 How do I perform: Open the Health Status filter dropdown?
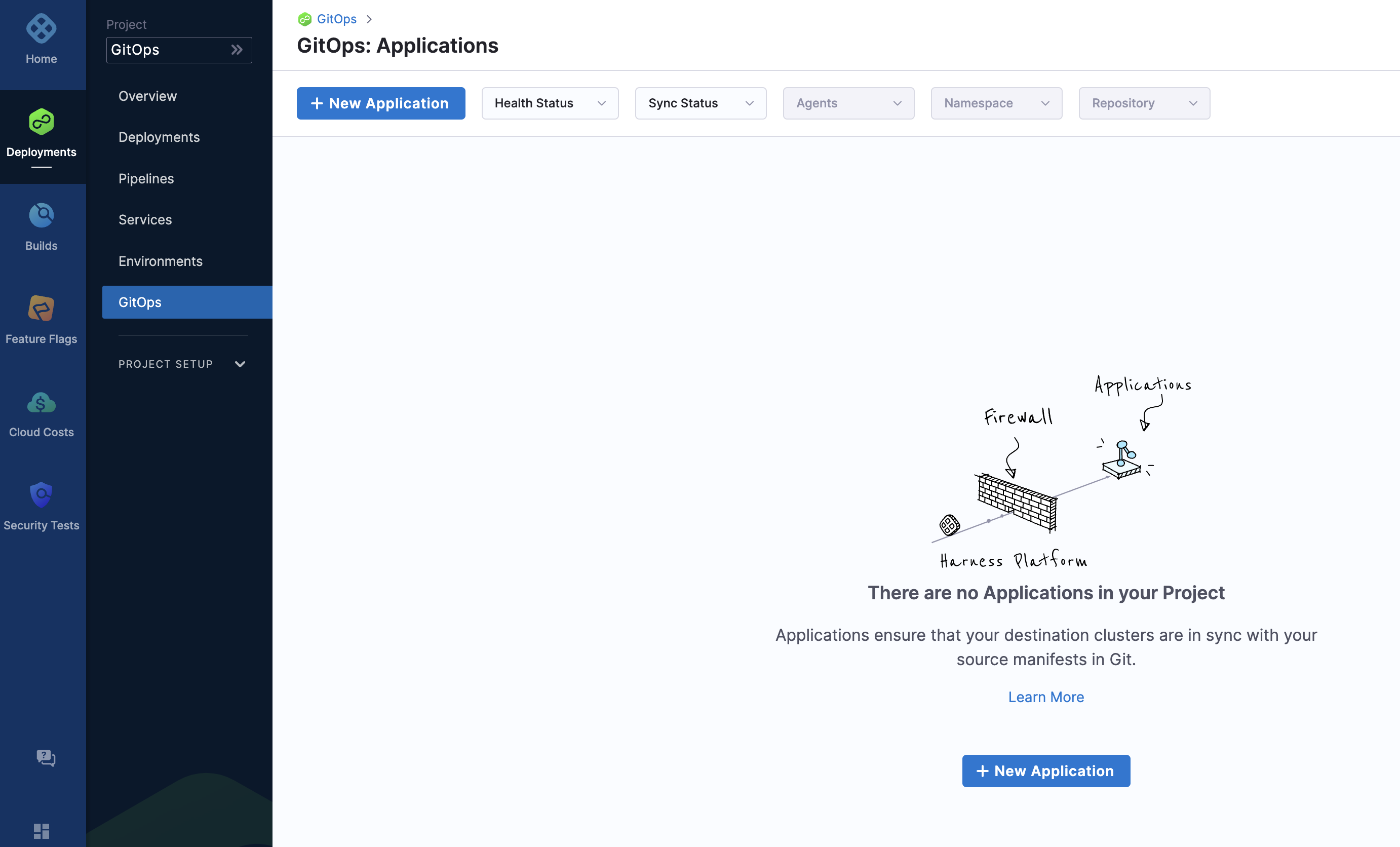(550, 103)
